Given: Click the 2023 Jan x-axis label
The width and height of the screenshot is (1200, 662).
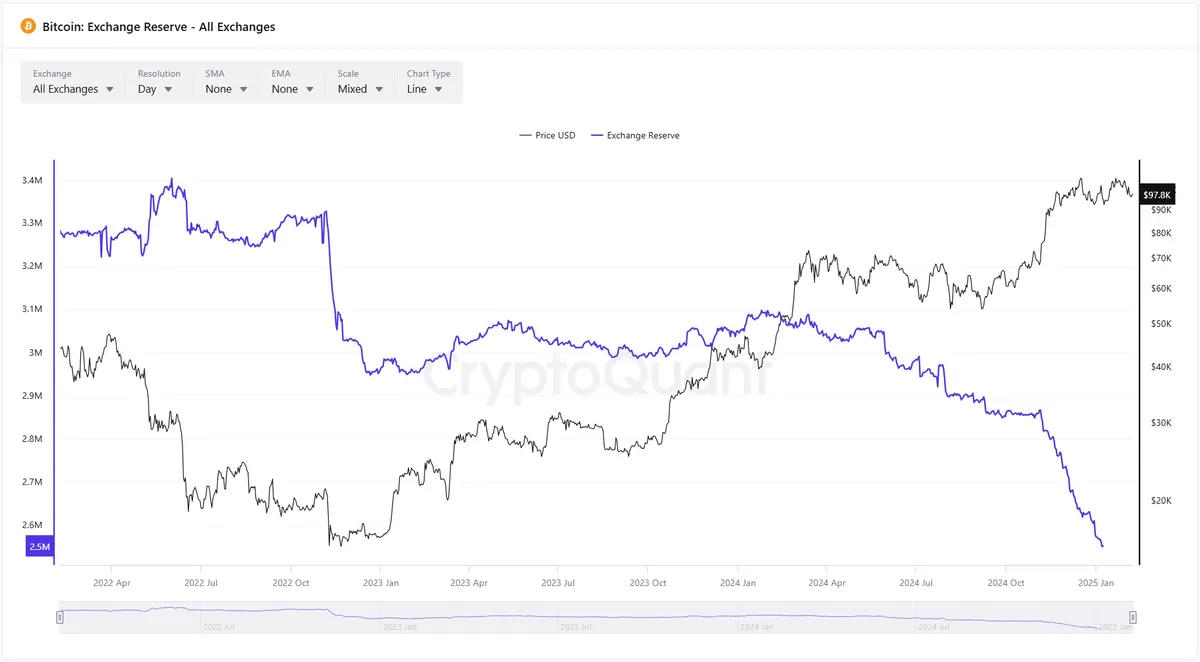Looking at the screenshot, I should pyautogui.click(x=381, y=582).
